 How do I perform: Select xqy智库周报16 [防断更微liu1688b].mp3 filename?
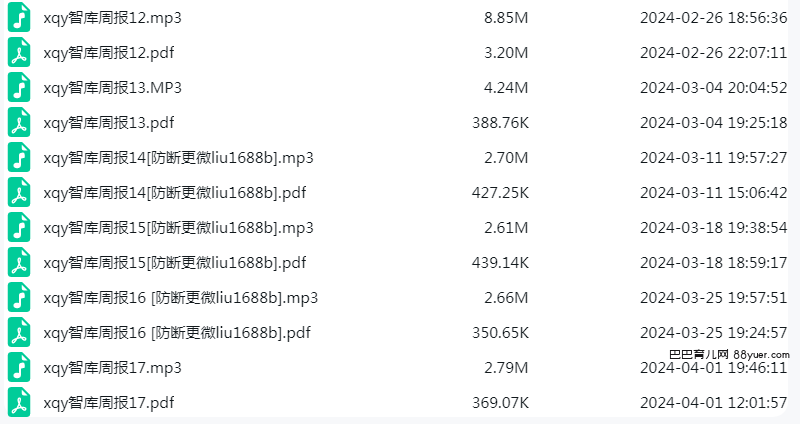point(181,298)
